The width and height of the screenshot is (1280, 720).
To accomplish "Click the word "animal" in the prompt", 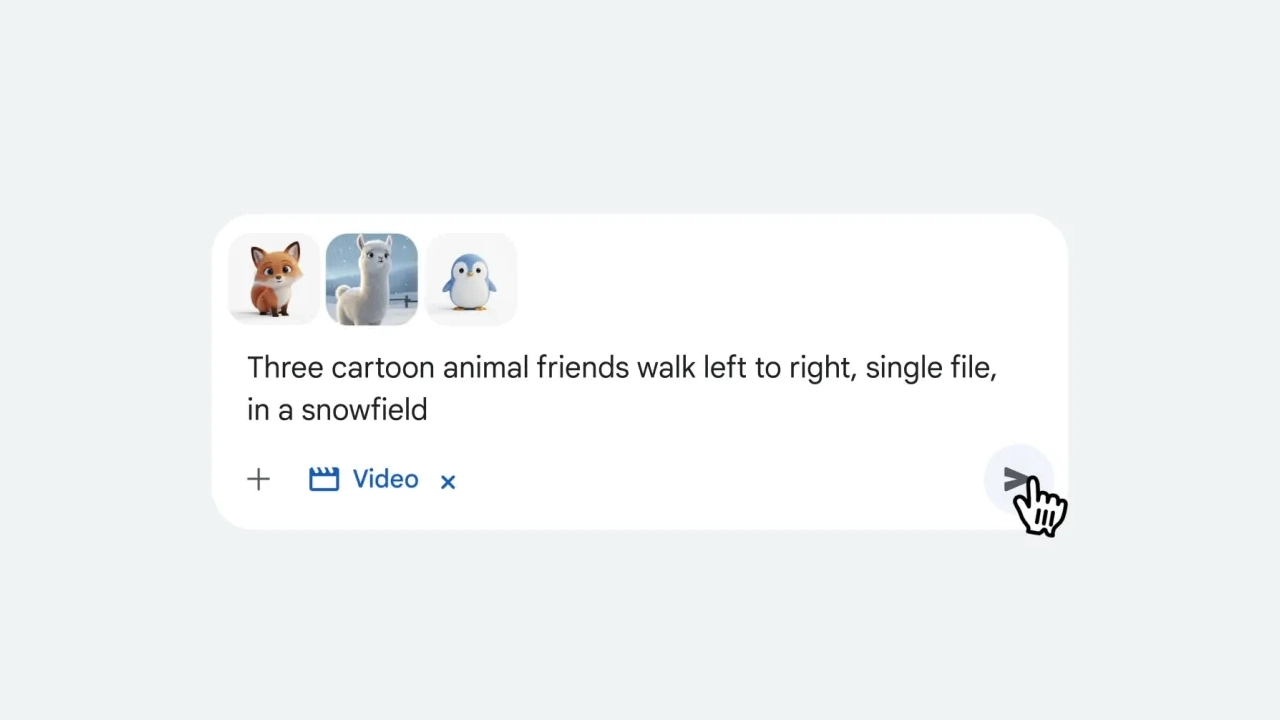I will coord(485,368).
